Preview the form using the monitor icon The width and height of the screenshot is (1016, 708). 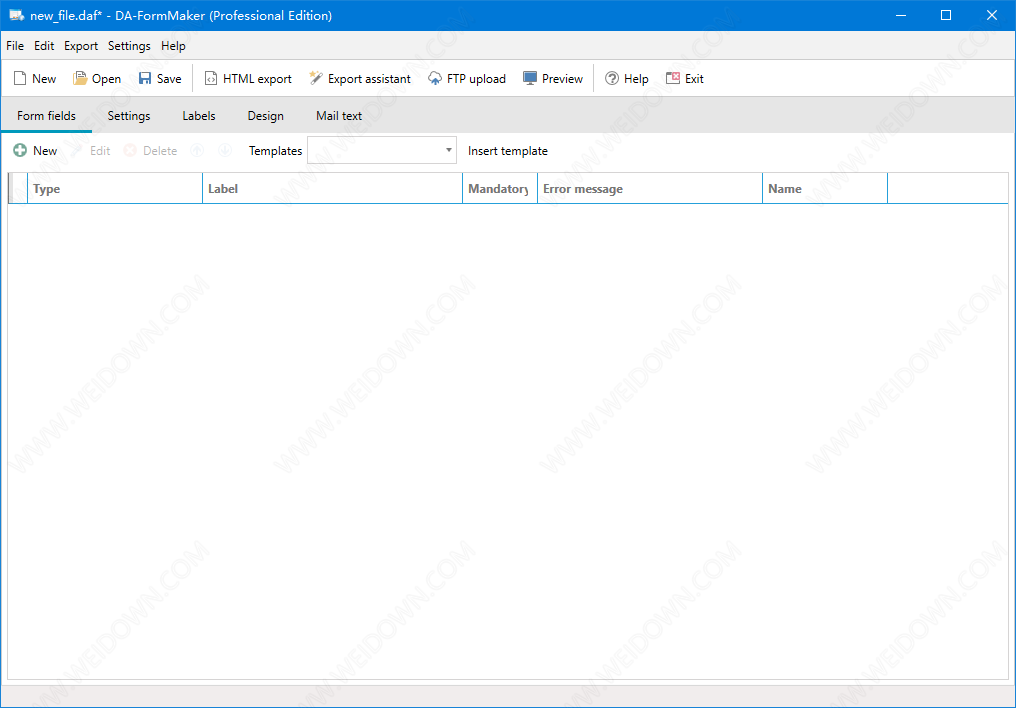(530, 79)
